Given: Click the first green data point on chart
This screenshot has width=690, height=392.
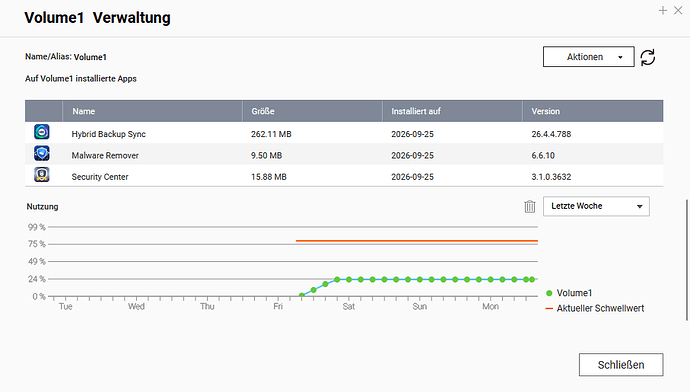Looking at the screenshot, I should click(x=302, y=295).
